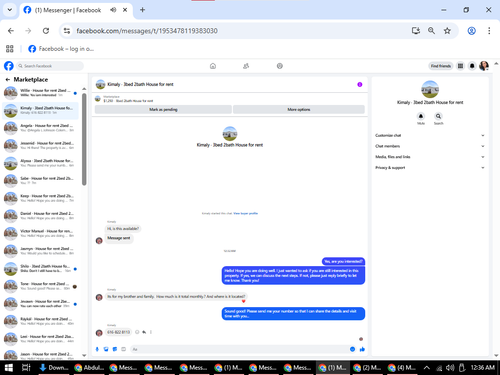Send a thumbs-up like
The height and width of the screenshot is (375, 500).
pyautogui.click(x=362, y=349)
